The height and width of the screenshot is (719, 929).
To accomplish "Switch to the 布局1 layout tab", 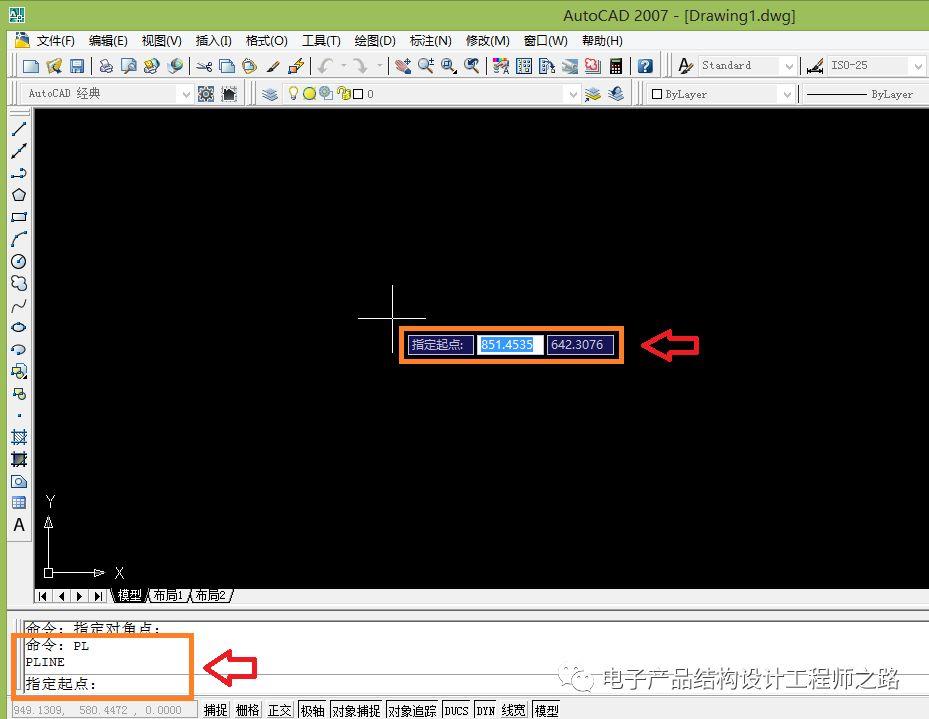I will (168, 595).
